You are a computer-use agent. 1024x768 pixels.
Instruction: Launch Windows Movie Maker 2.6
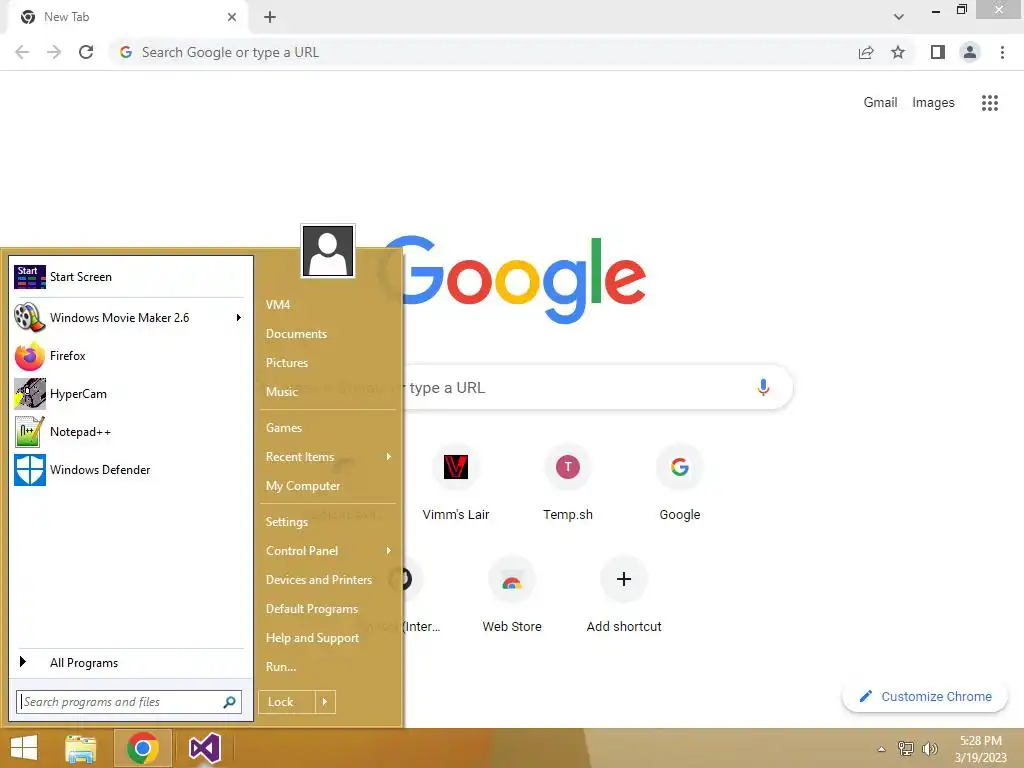click(129, 317)
